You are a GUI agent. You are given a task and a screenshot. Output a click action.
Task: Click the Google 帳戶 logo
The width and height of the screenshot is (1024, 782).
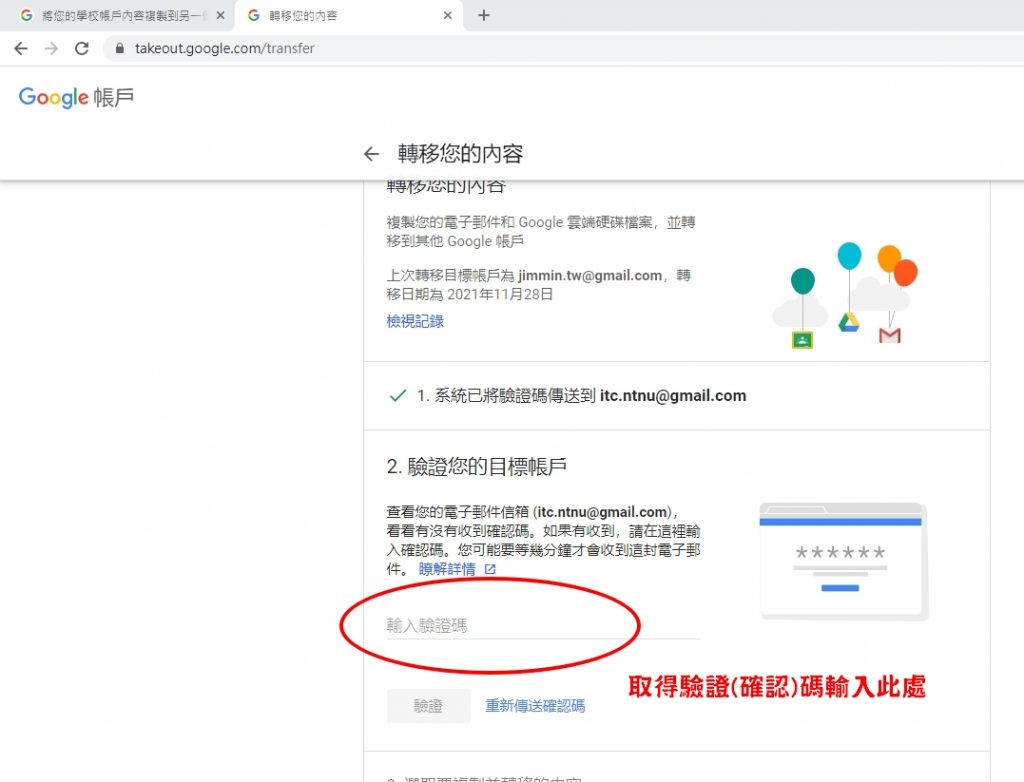pyautogui.click(x=76, y=97)
